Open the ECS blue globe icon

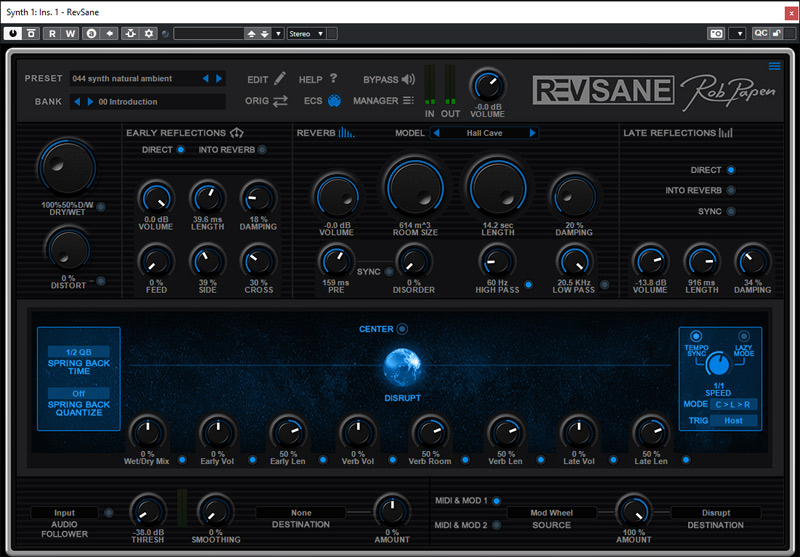click(335, 101)
